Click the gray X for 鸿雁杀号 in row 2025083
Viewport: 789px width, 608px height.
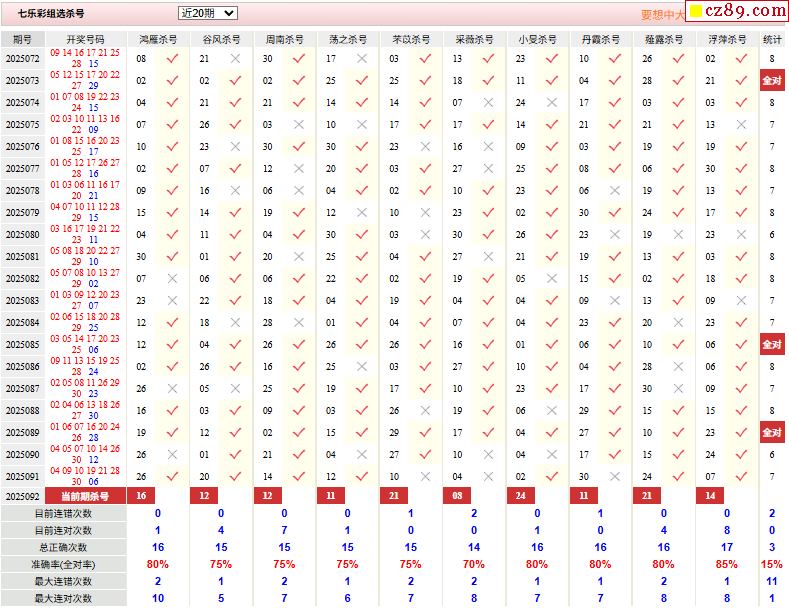coord(172,300)
